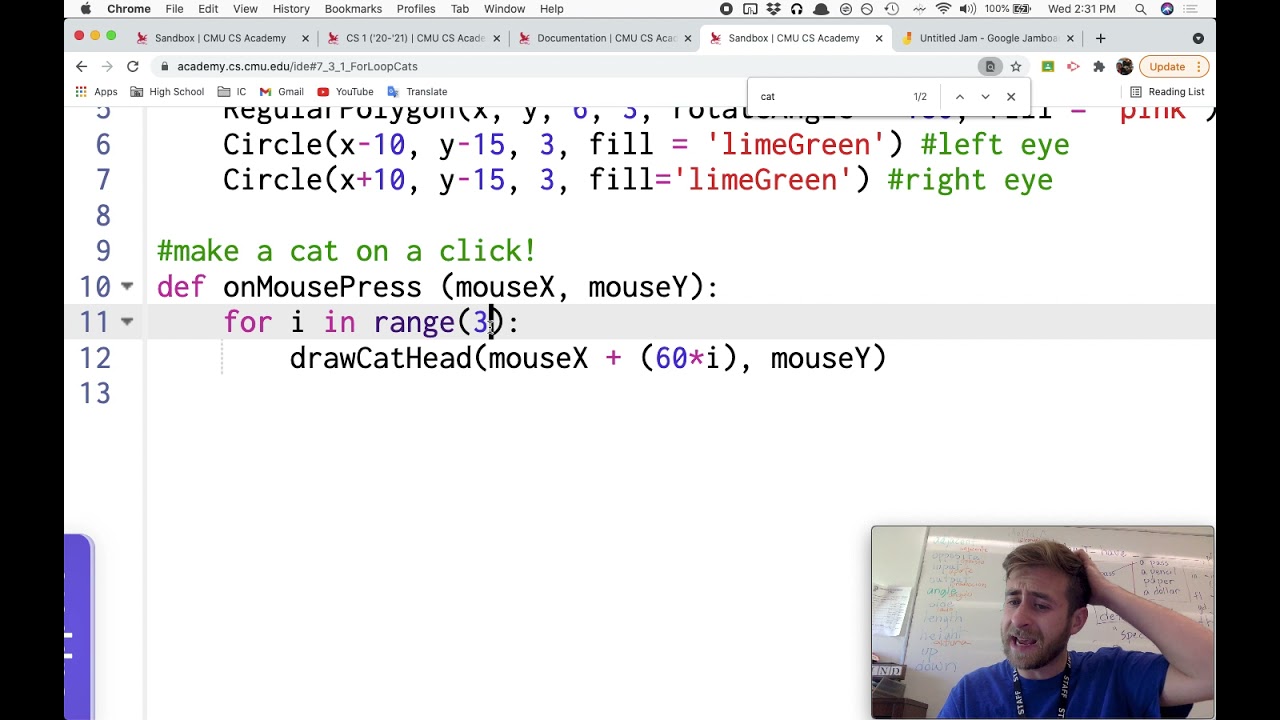1280x720 pixels.
Task: Open the Chrome profile avatar
Action: click(1124, 66)
